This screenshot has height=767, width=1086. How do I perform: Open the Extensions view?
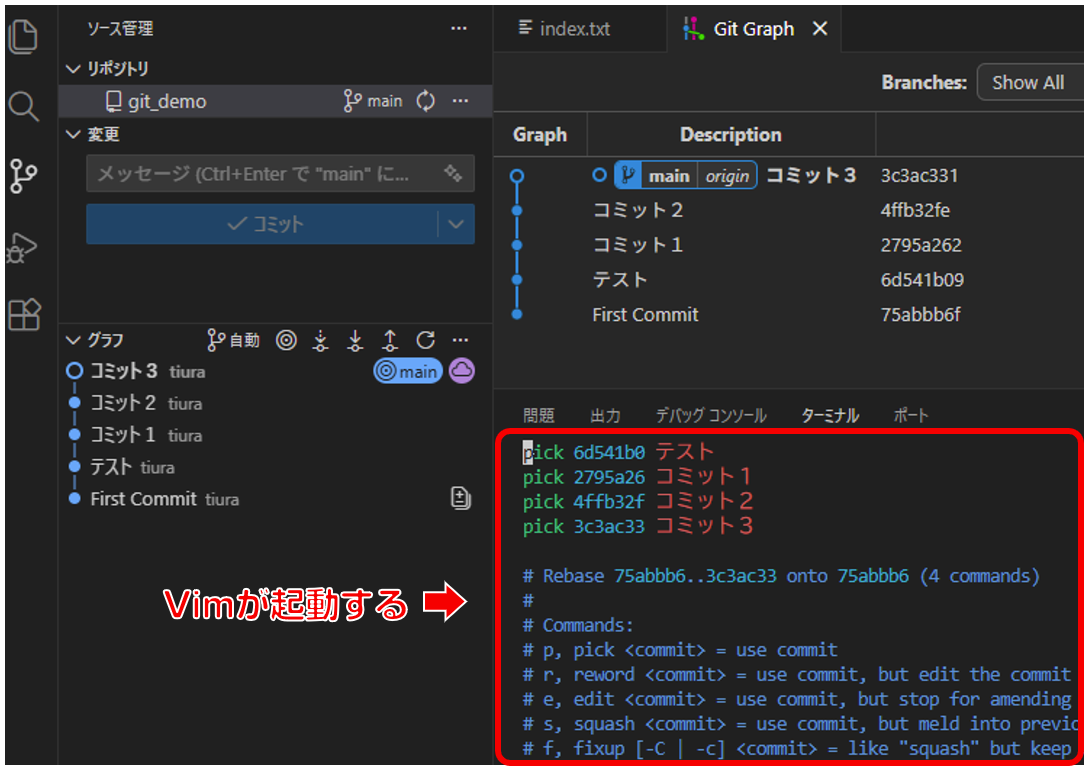click(x=23, y=315)
